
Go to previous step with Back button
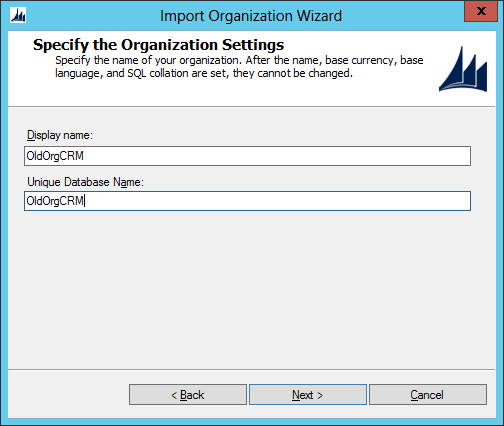pyautogui.click(x=188, y=395)
